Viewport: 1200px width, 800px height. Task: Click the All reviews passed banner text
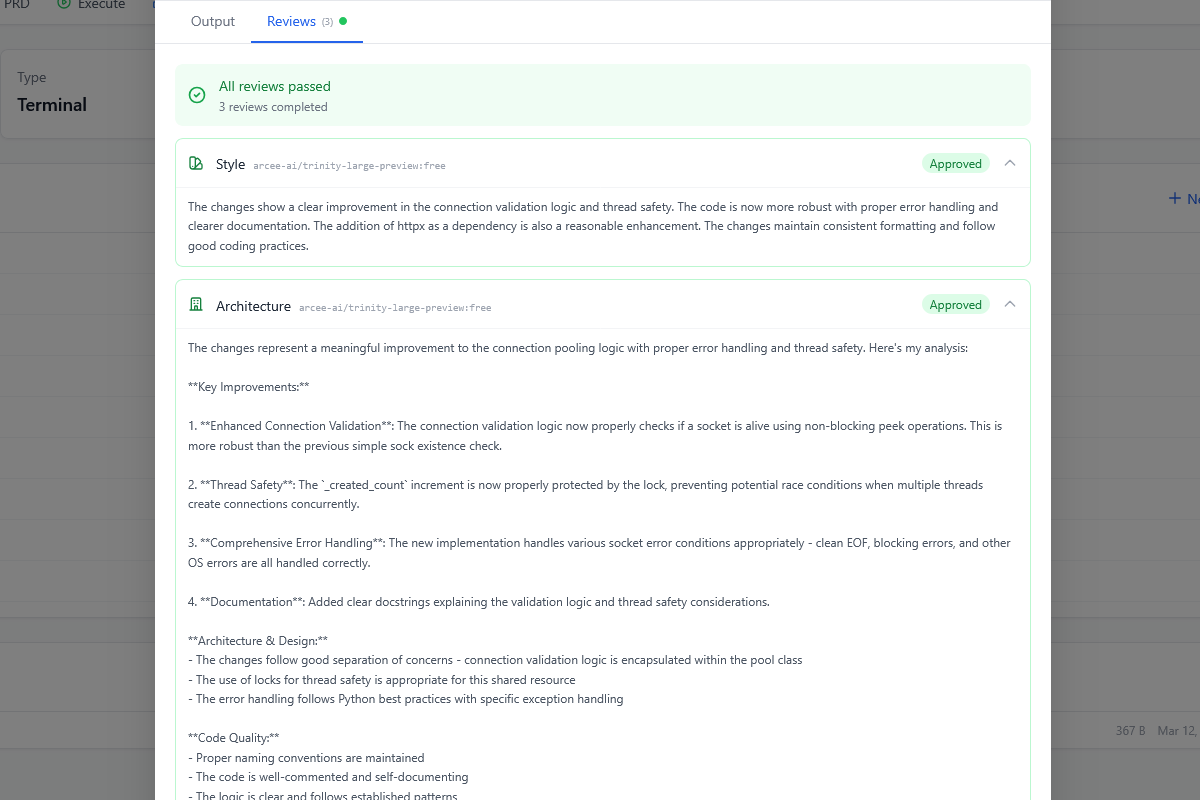pos(275,87)
